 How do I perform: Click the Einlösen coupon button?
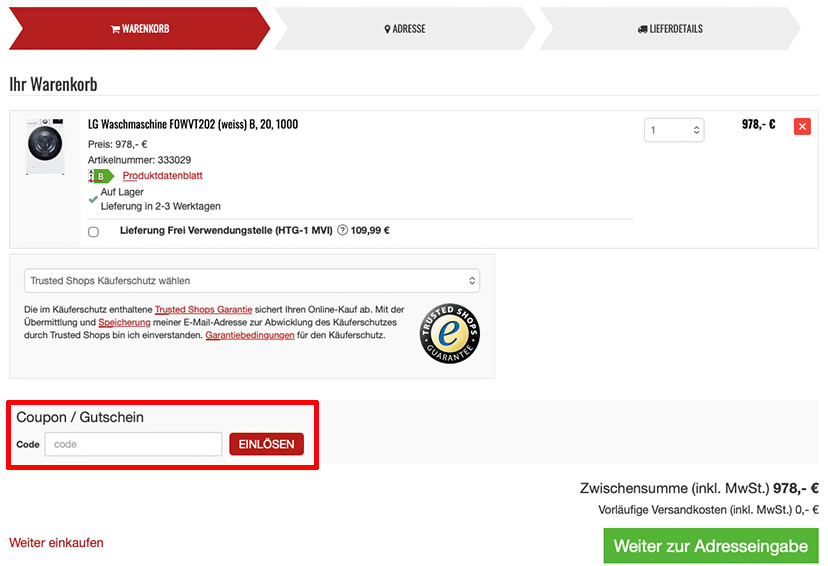(x=266, y=444)
